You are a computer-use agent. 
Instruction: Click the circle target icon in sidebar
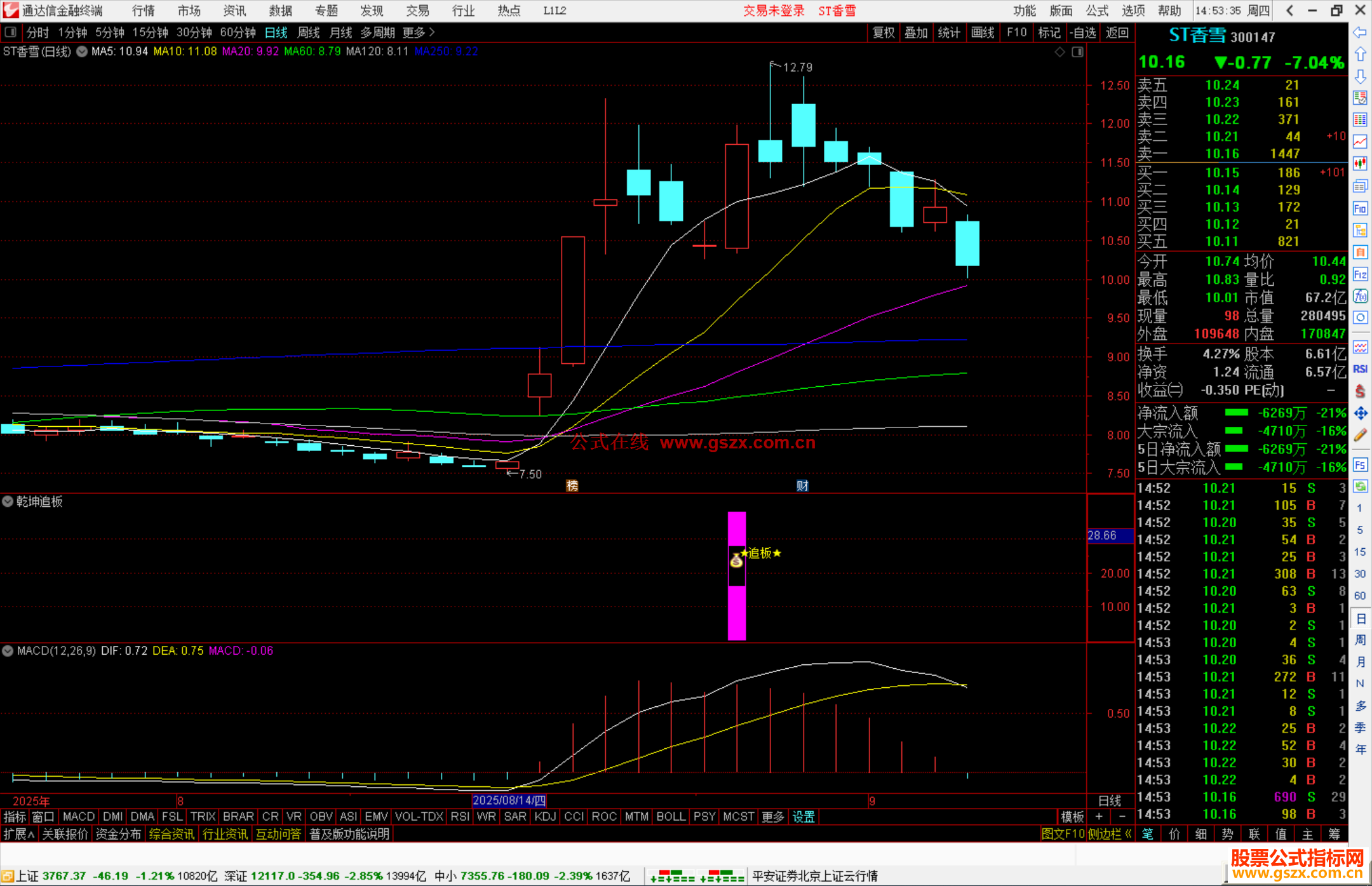click(x=1360, y=318)
